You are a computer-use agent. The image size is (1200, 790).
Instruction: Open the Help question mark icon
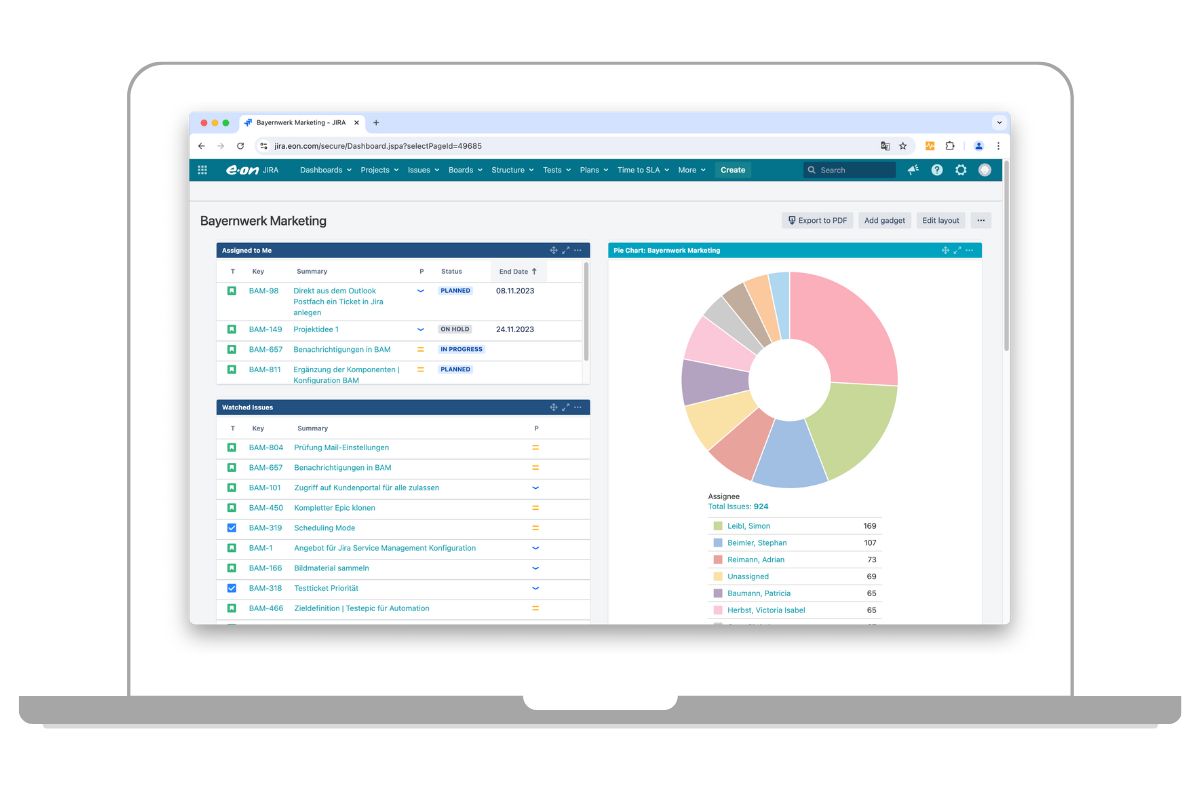(x=937, y=170)
